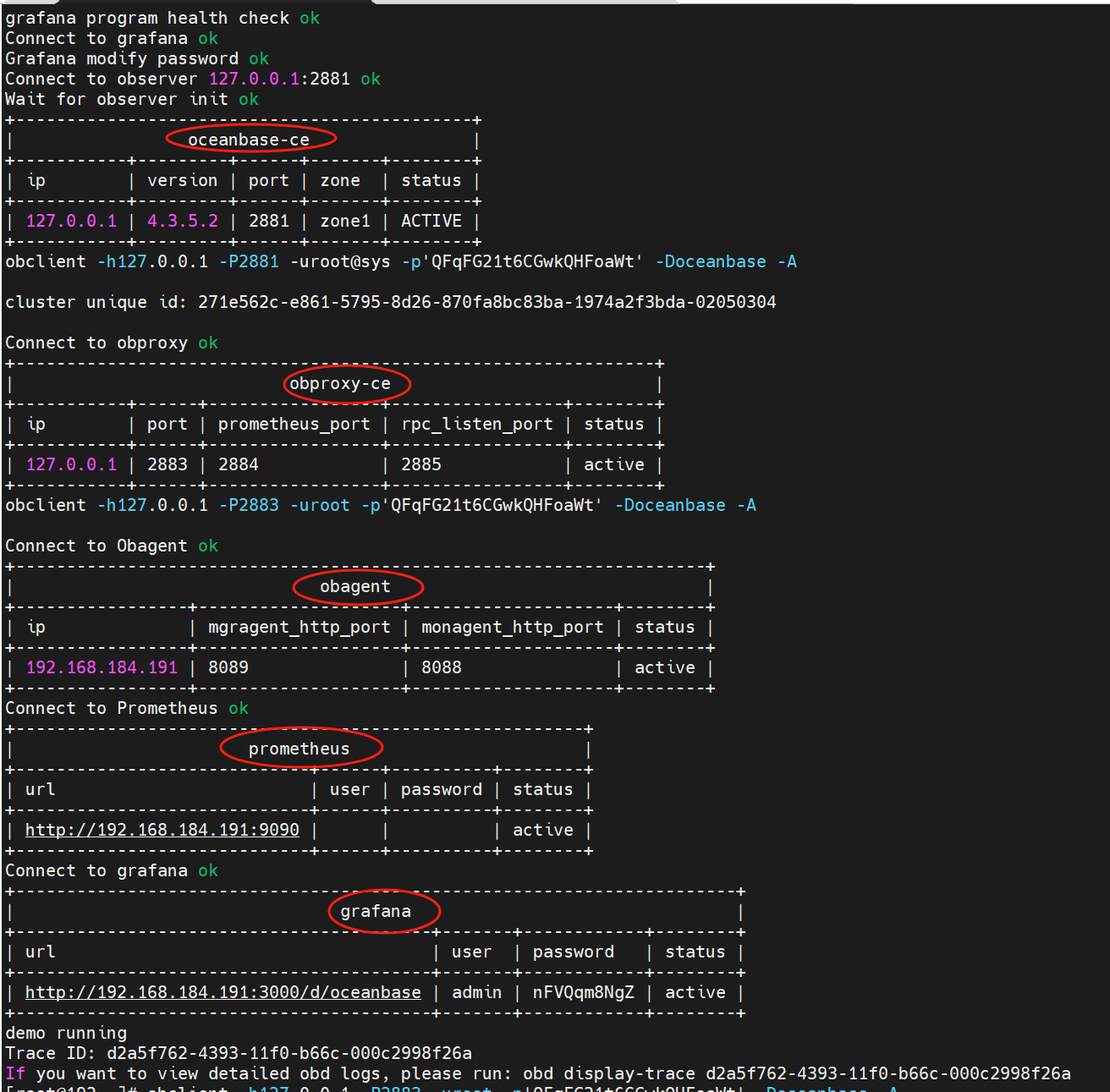Click the prometheus_port value 2884

[x=239, y=464]
